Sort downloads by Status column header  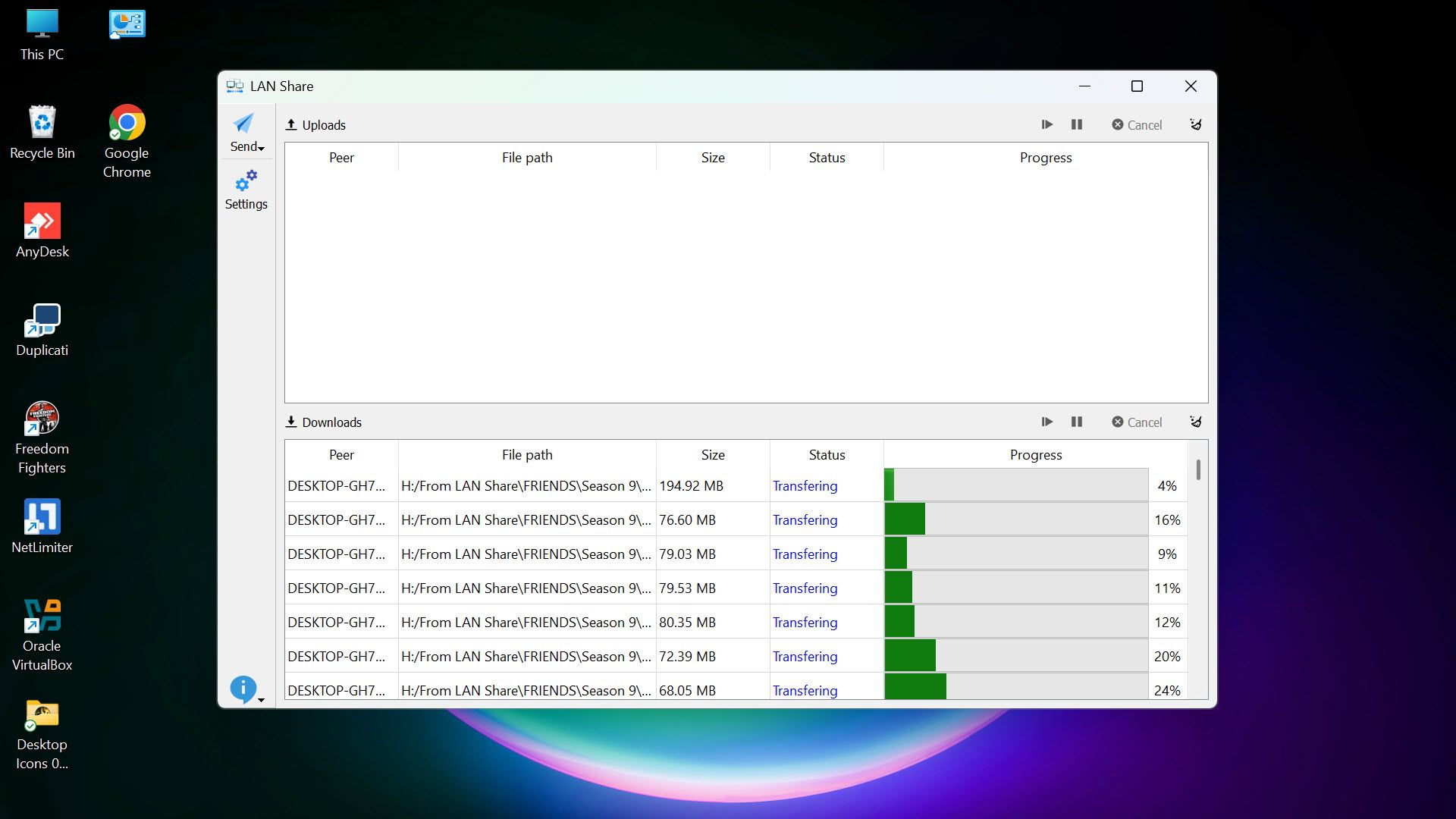[x=826, y=455]
